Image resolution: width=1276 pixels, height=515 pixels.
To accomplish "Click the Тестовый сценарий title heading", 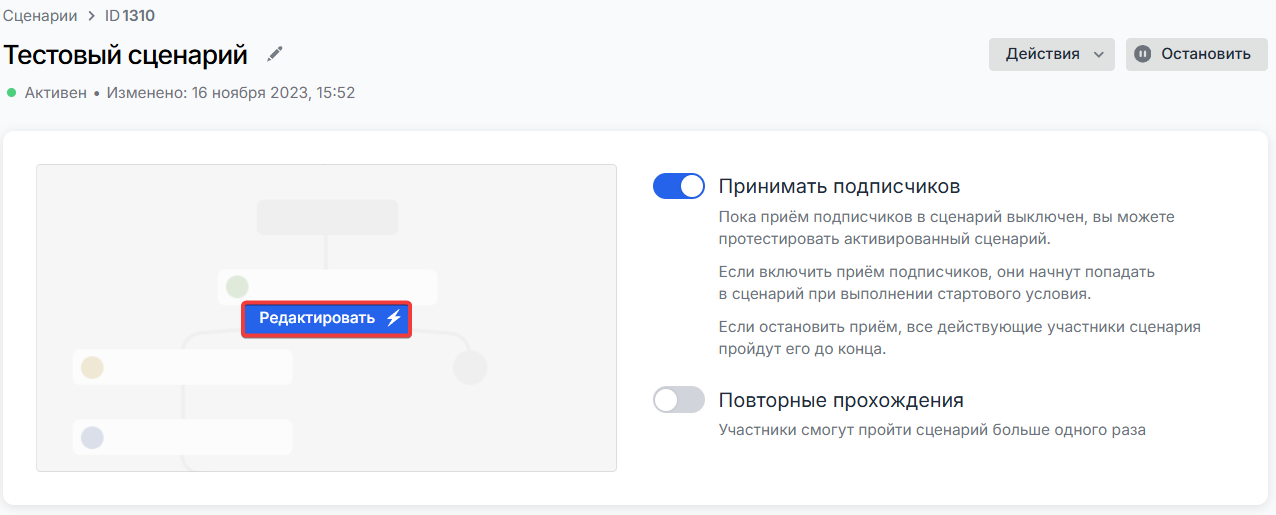I will pyautogui.click(x=125, y=54).
